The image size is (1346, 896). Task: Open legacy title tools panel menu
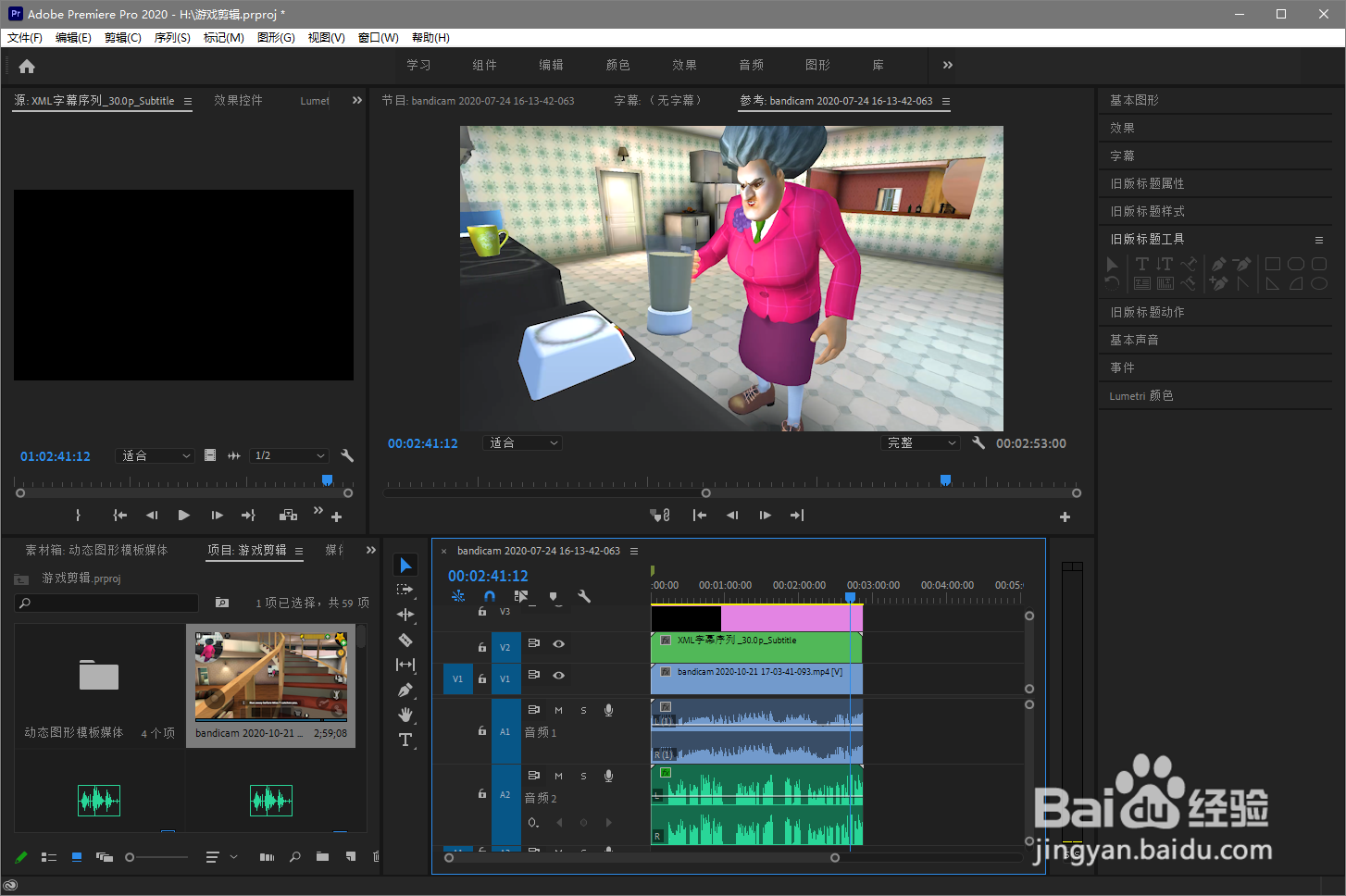tap(1319, 240)
